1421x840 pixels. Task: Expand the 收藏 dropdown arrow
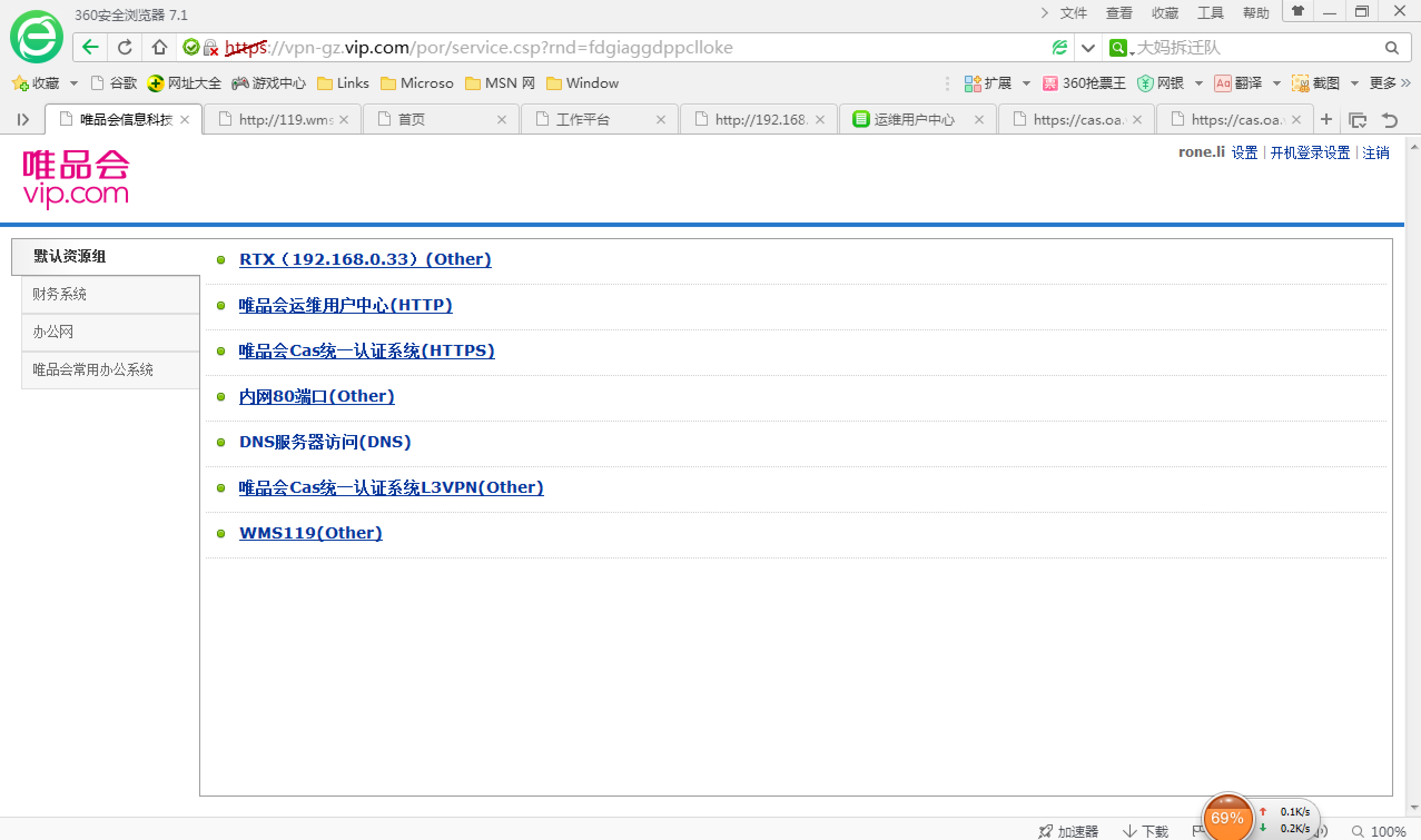(x=73, y=83)
